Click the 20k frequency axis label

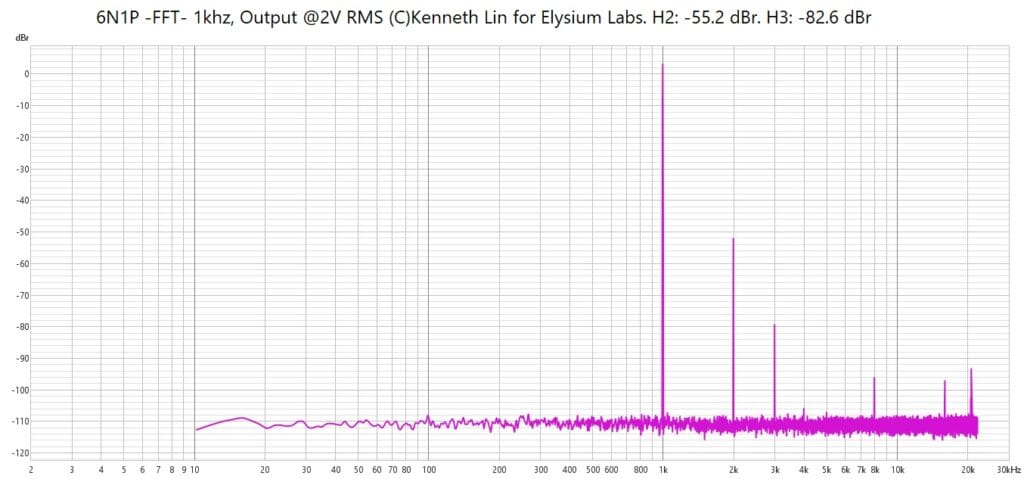[968, 470]
